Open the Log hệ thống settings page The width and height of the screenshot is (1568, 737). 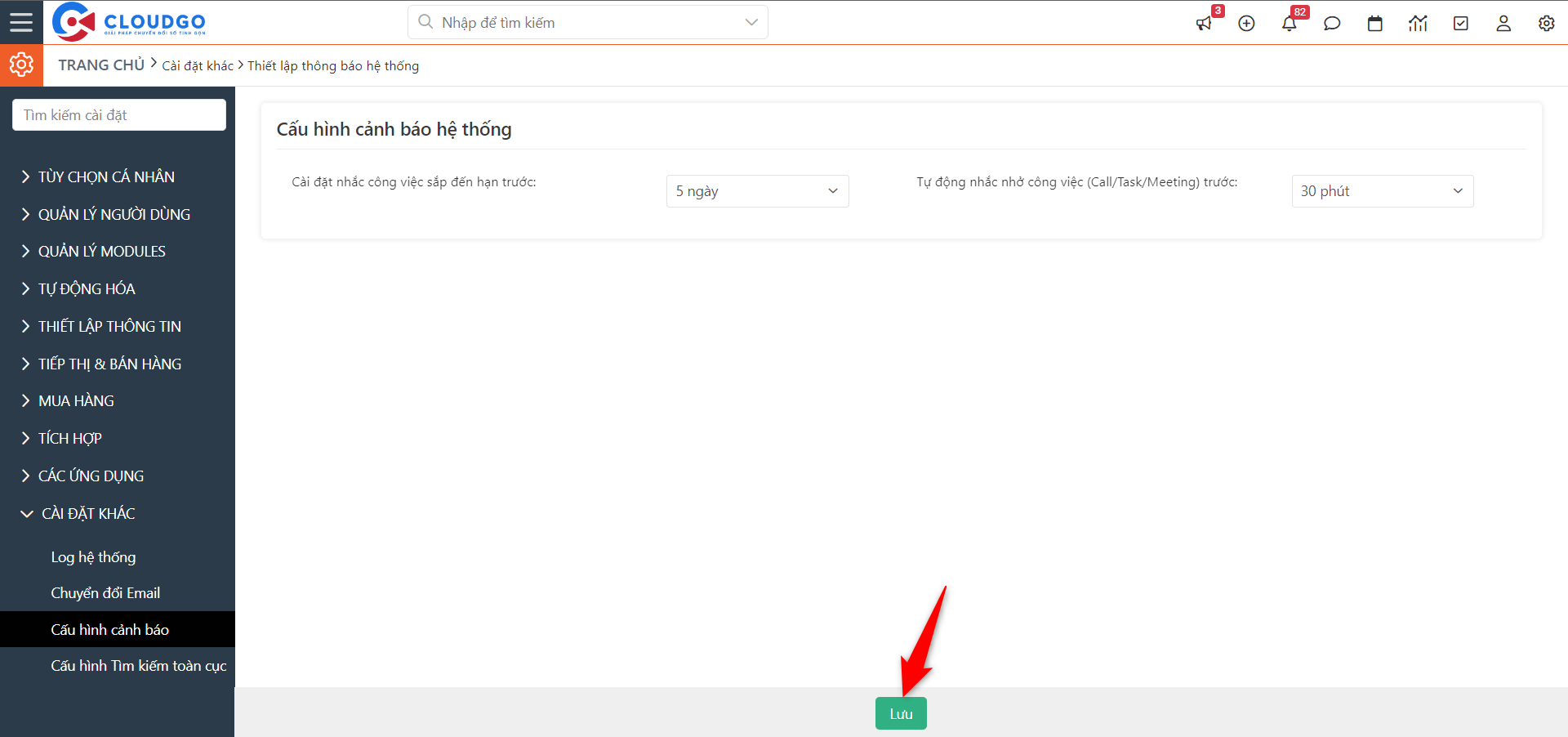(93, 556)
